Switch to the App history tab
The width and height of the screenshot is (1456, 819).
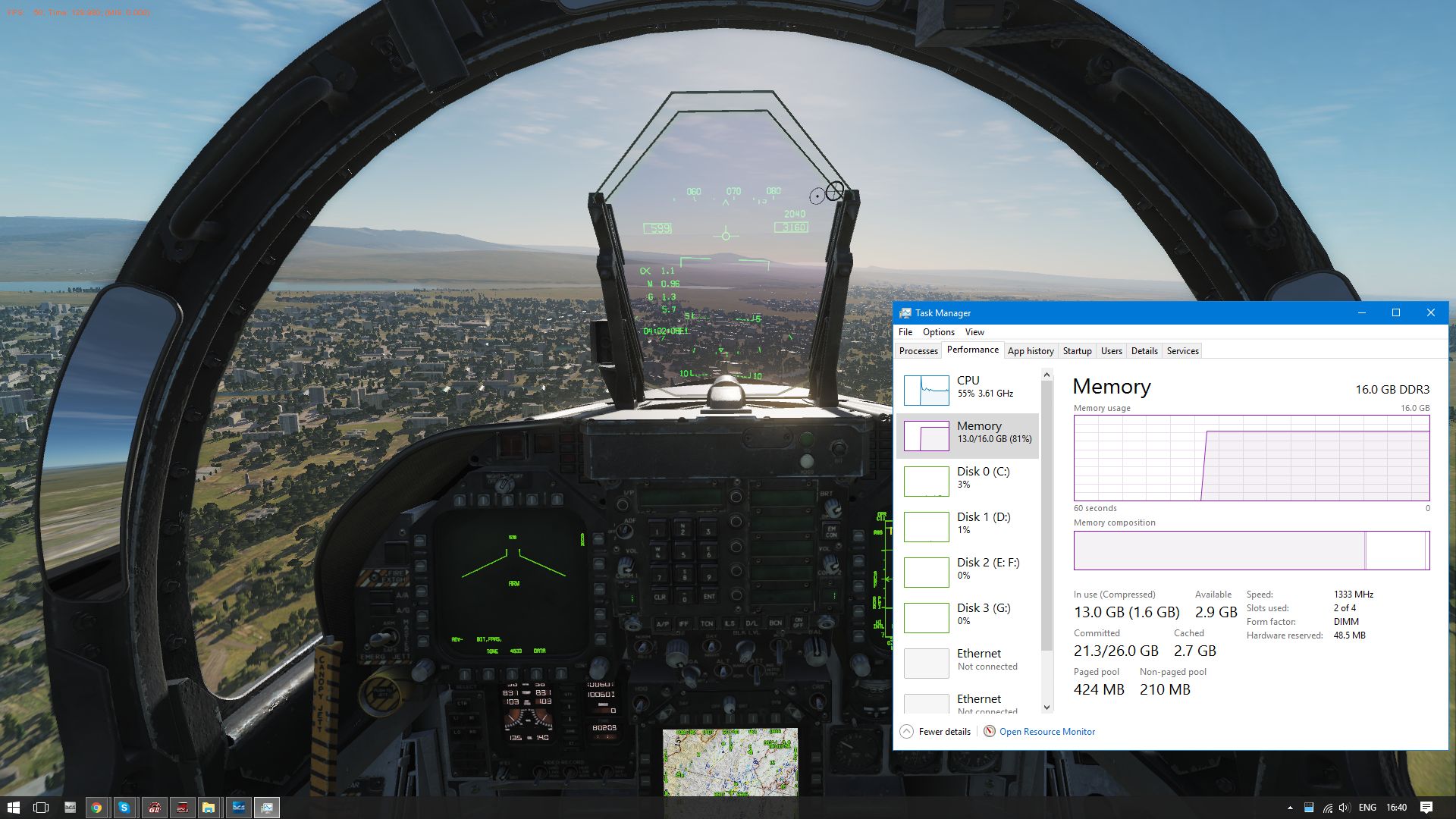(x=1031, y=351)
